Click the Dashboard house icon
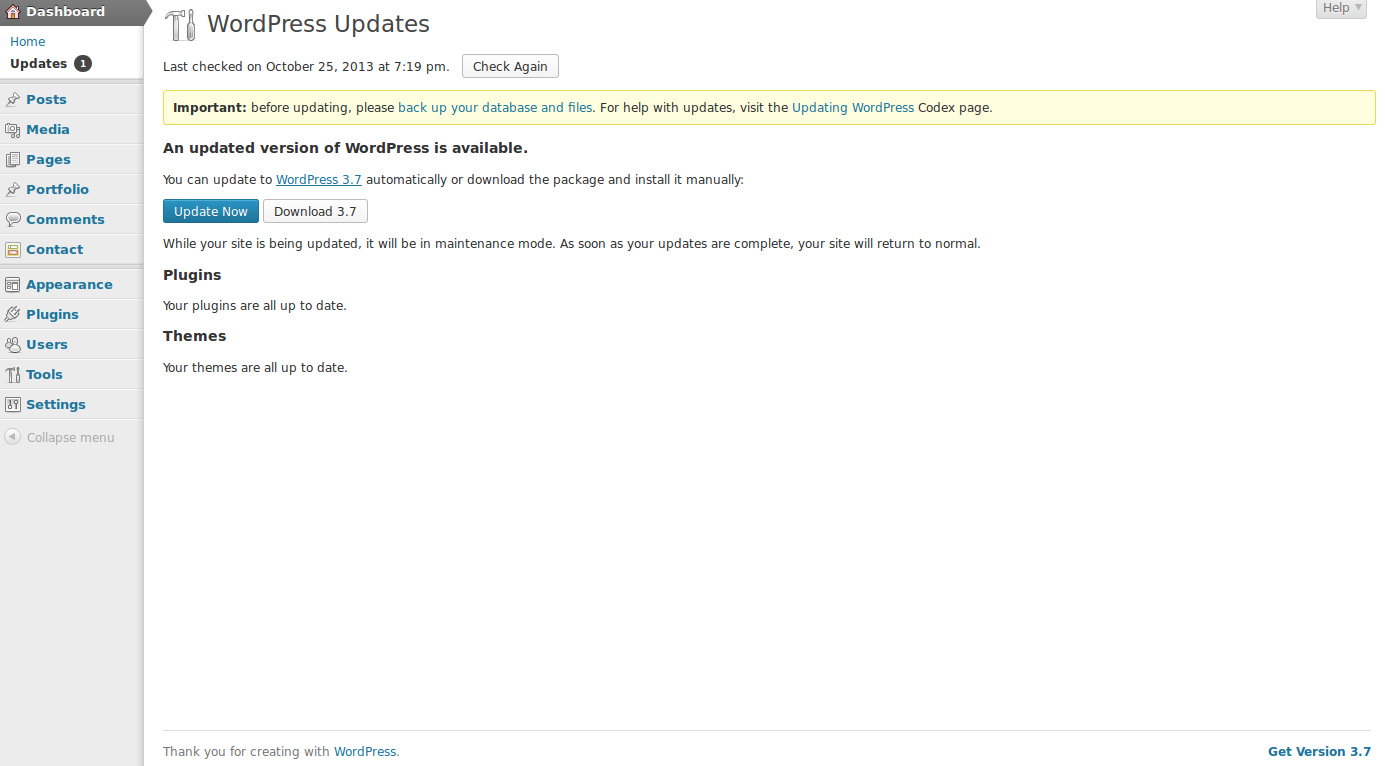 tap(13, 12)
